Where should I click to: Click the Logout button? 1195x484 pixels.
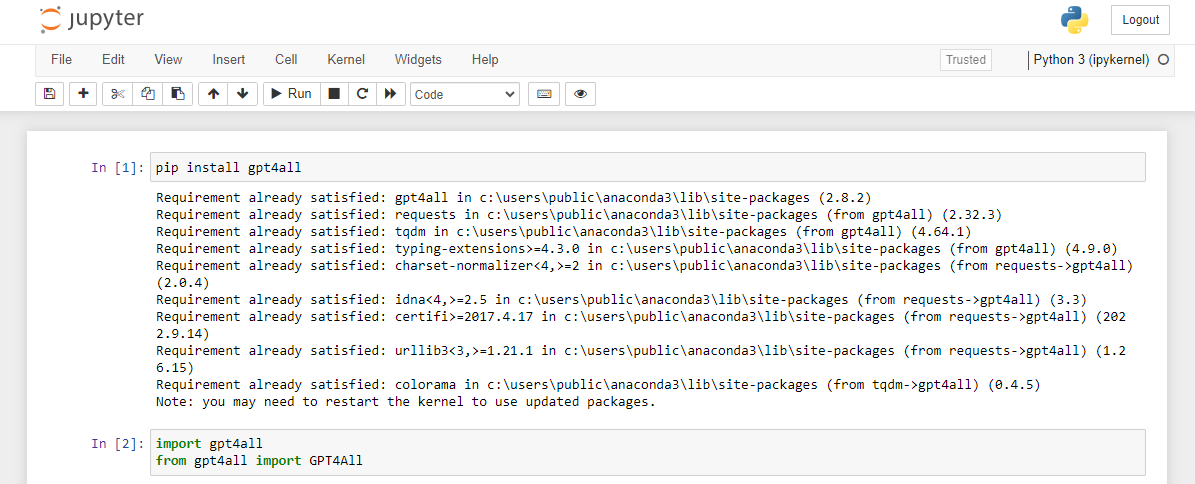pos(1140,20)
